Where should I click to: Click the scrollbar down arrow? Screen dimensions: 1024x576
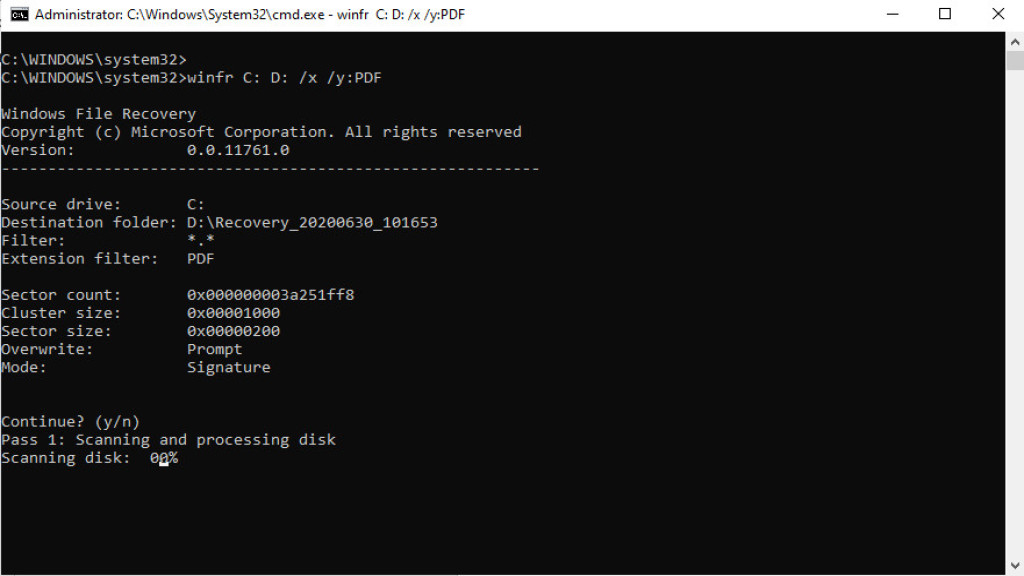1014,566
